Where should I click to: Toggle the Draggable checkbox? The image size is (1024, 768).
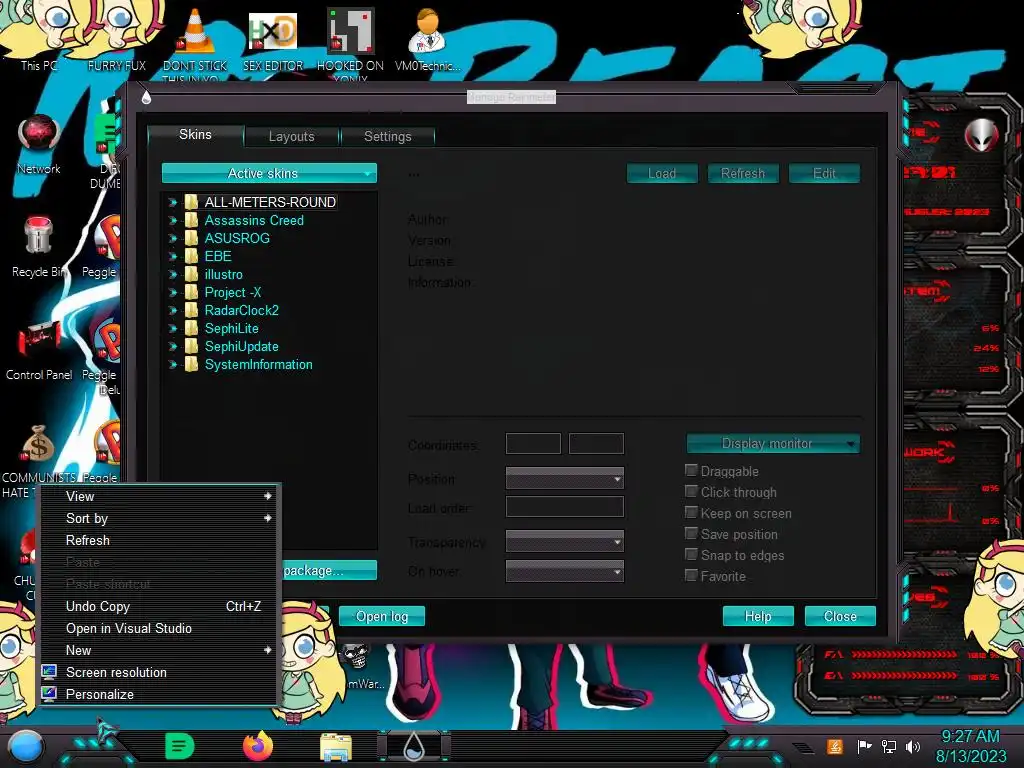(691, 470)
